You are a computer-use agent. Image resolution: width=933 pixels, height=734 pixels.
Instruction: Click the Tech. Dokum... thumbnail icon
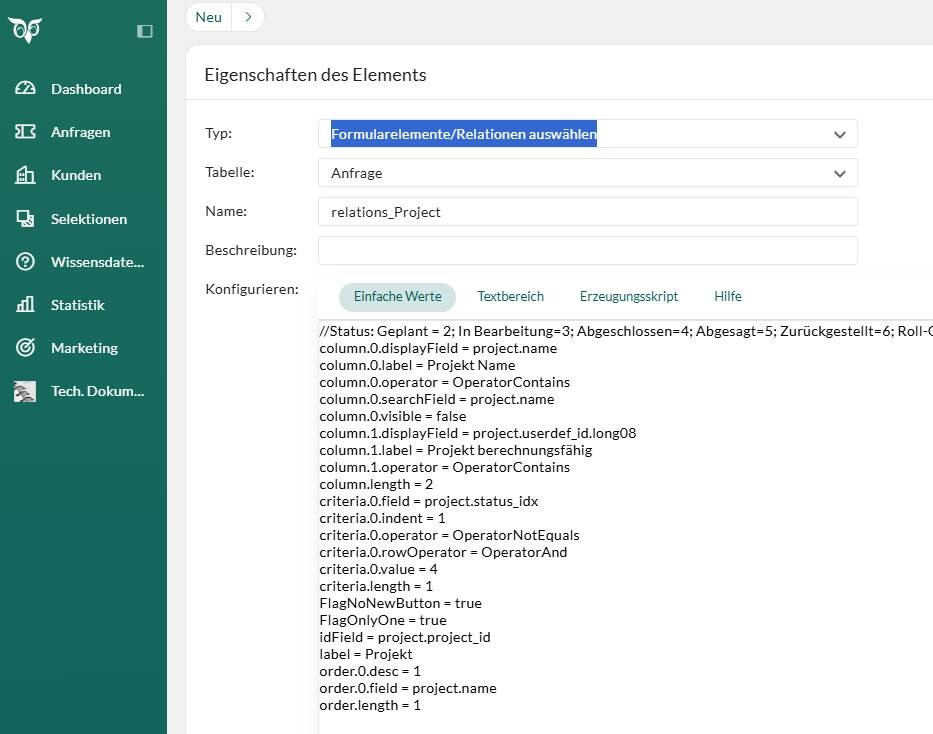pyautogui.click(x=25, y=391)
